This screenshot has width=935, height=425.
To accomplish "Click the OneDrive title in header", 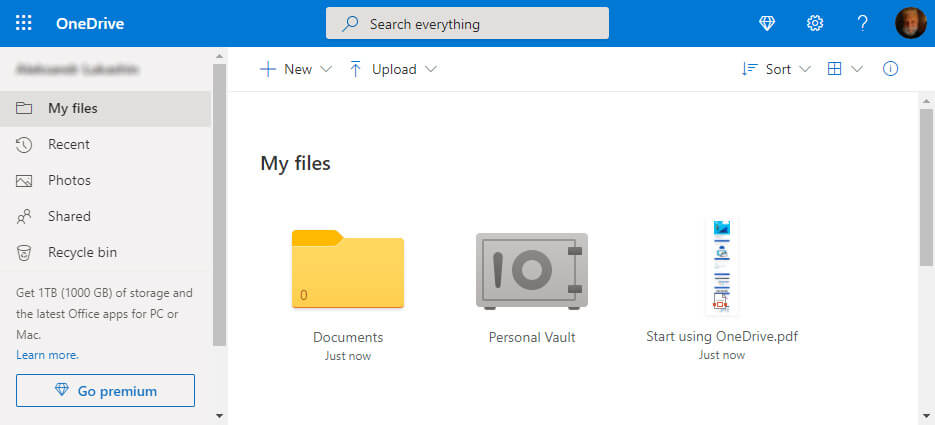I will tap(90, 24).
